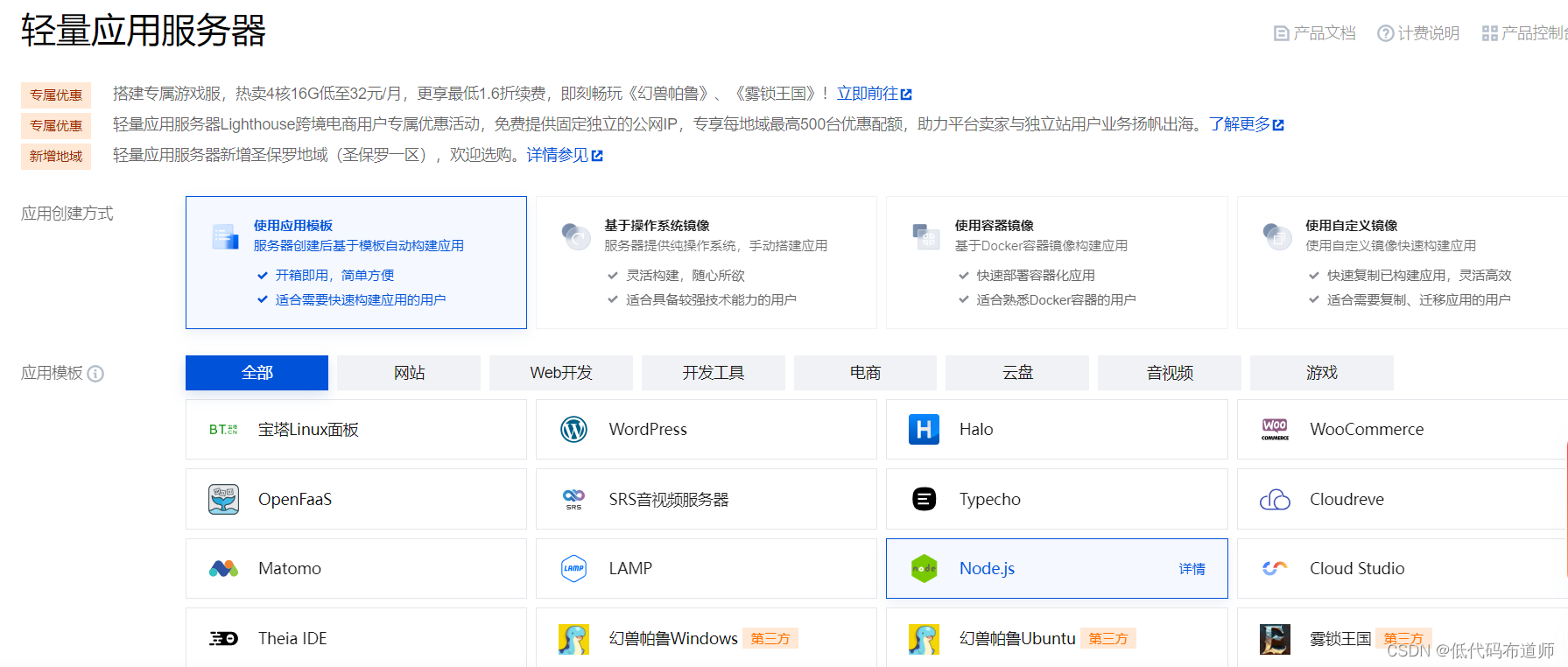This screenshot has width=1568, height=667.
Task: Click the WooCommerce logo icon
Action: coord(1275,430)
